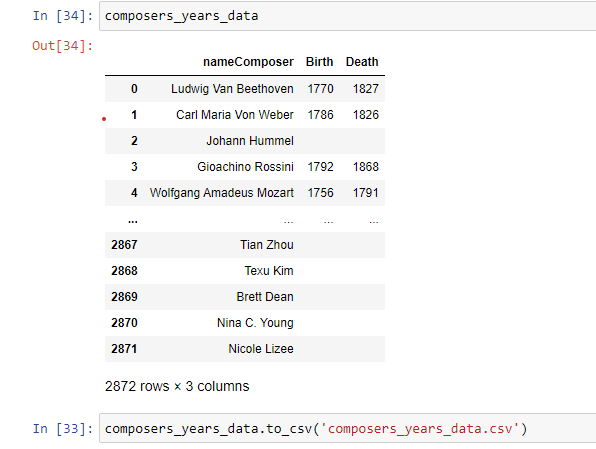This screenshot has height=449, width=596.
Task: Select the Gioachino Rossini cell
Action: [245, 167]
